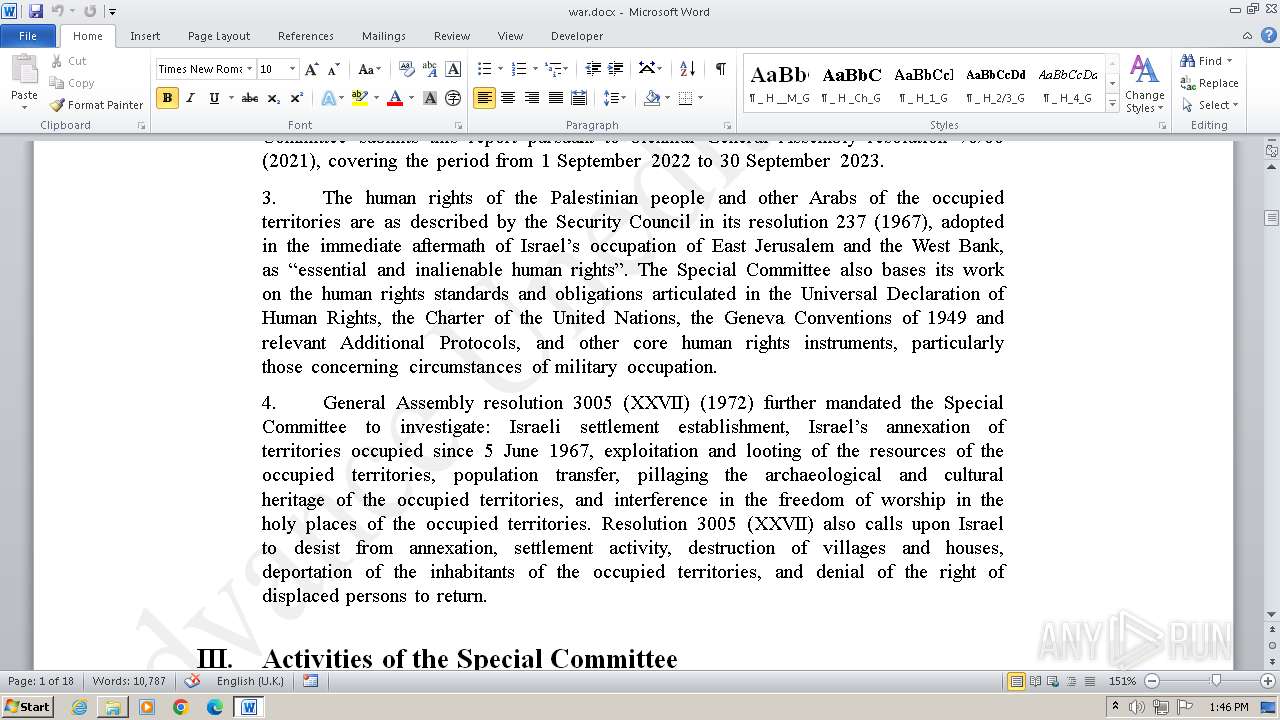This screenshot has width=1280, height=720.
Task: Switch to Full Screen Reading view
Action: (x=1035, y=681)
